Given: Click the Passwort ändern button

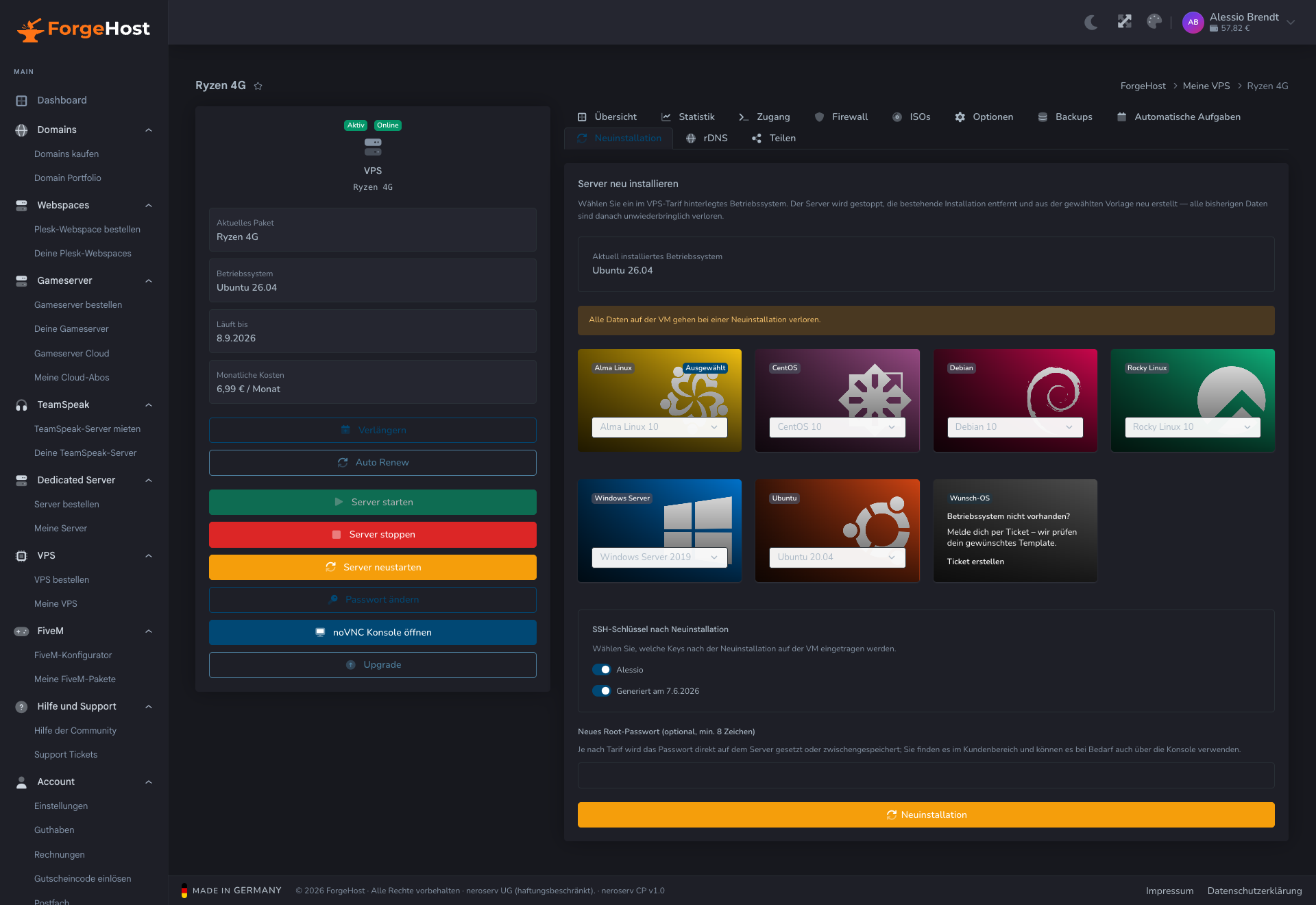Looking at the screenshot, I should pos(373,600).
